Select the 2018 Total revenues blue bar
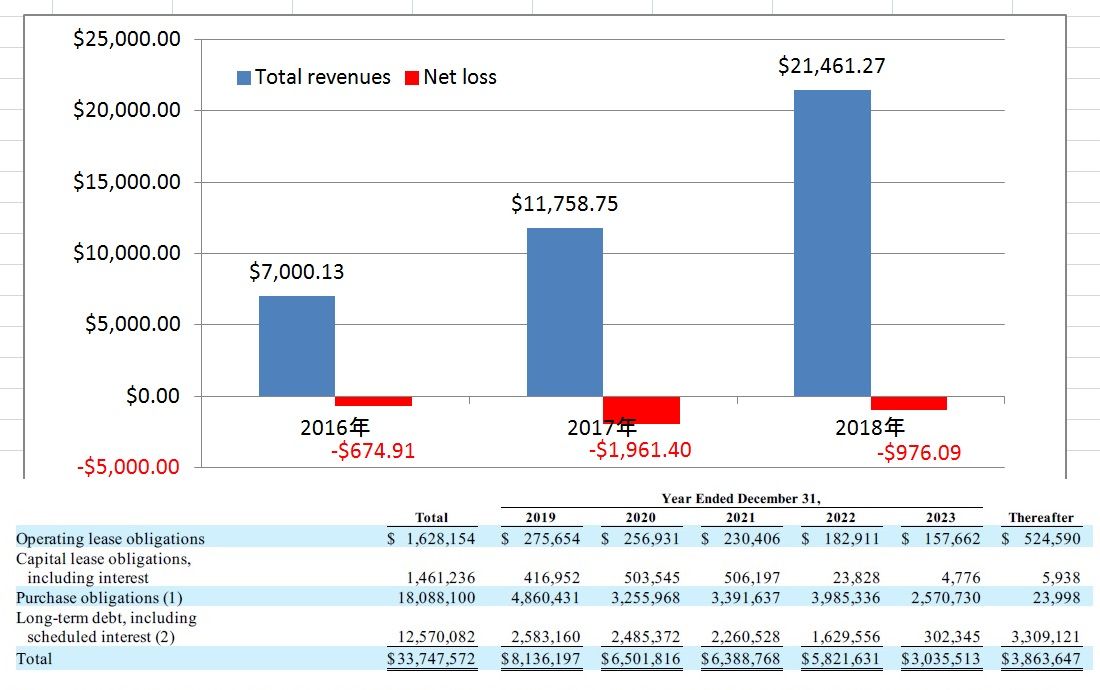 [x=832, y=243]
